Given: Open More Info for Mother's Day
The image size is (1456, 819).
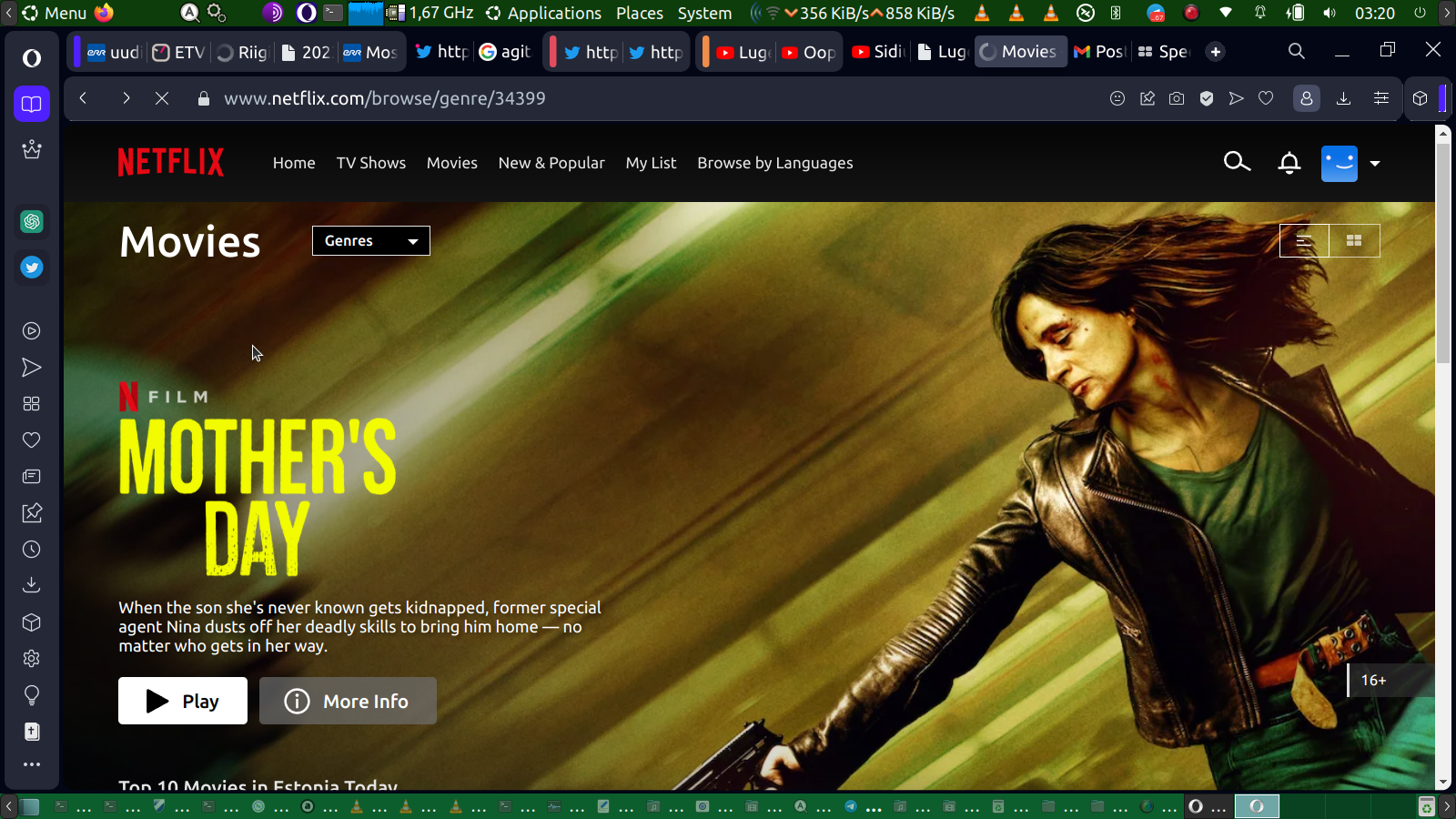Looking at the screenshot, I should pyautogui.click(x=348, y=701).
